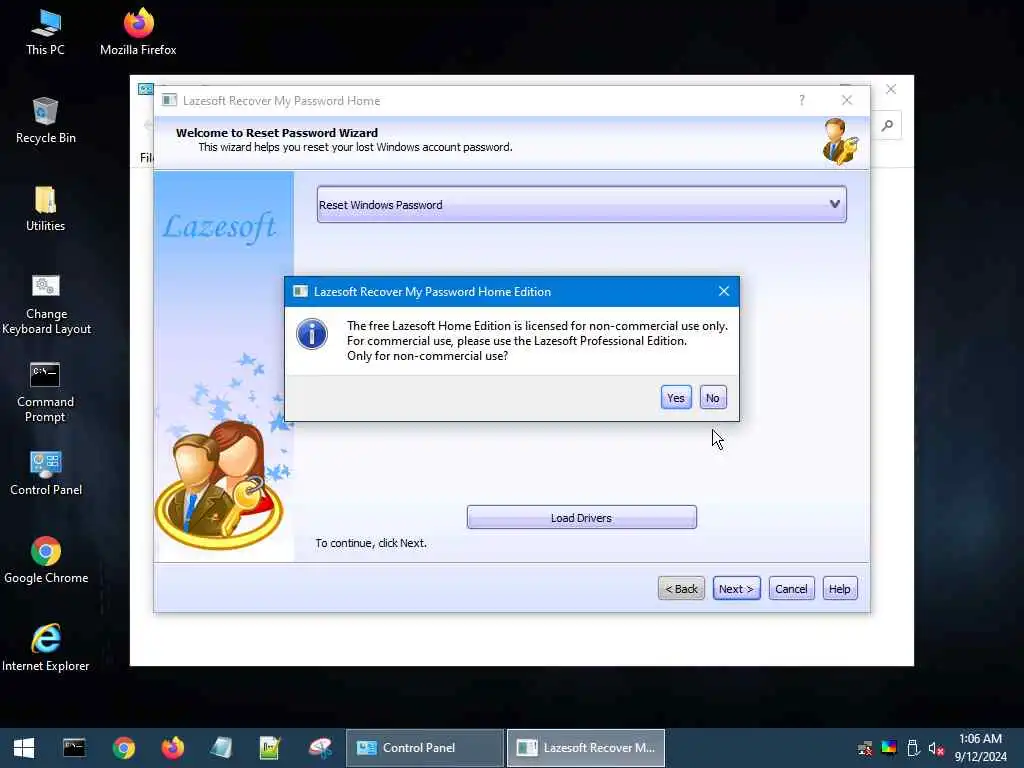This screenshot has height=768, width=1024.
Task: Open the Recycle Bin
Action: (46, 121)
